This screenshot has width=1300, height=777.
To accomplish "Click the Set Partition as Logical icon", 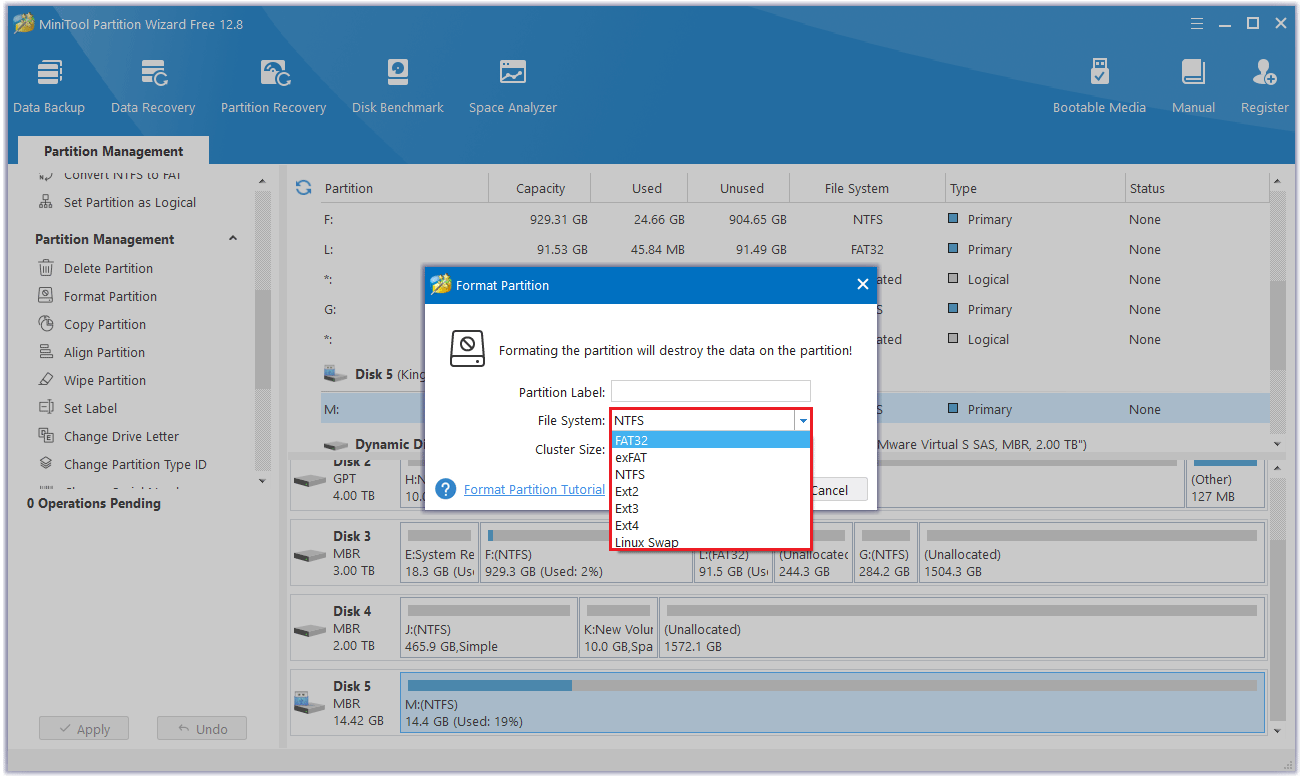I will point(46,202).
